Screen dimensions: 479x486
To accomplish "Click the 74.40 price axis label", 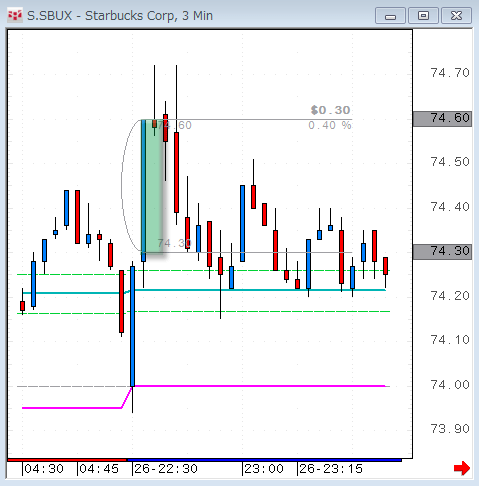I will (450, 207).
